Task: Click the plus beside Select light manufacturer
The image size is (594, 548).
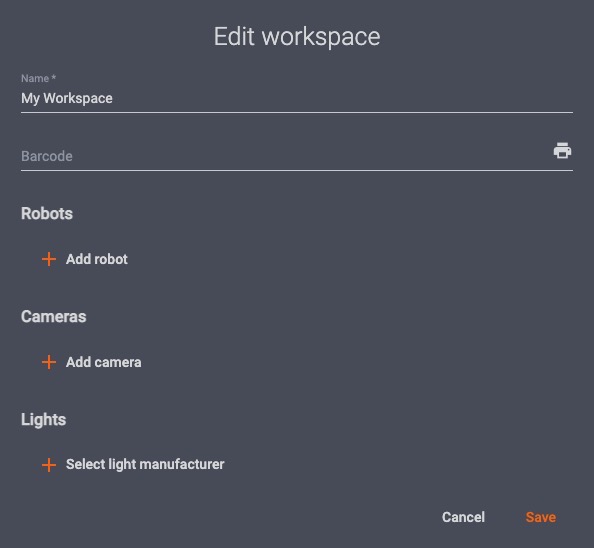Action: pyautogui.click(x=49, y=465)
